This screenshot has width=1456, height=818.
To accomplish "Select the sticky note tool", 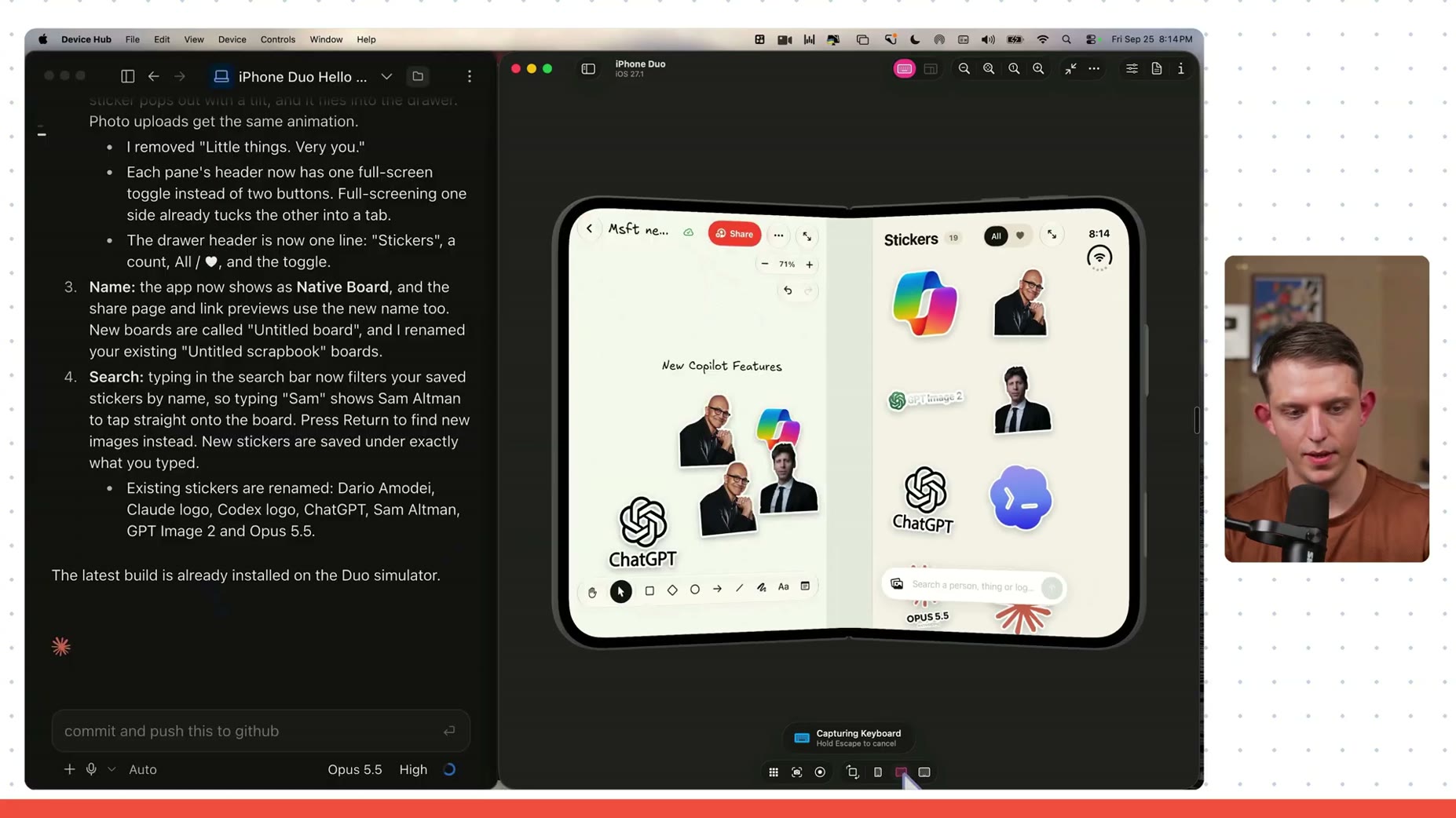I will click(x=805, y=586).
